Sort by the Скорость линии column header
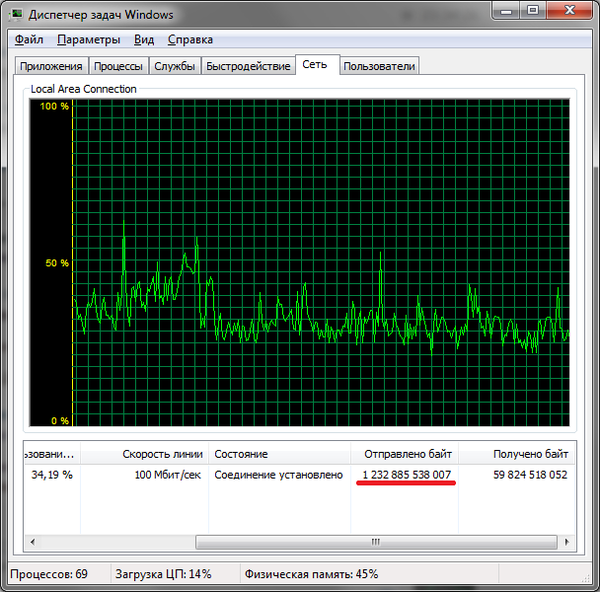This screenshot has height=592, width=600. coord(162,454)
